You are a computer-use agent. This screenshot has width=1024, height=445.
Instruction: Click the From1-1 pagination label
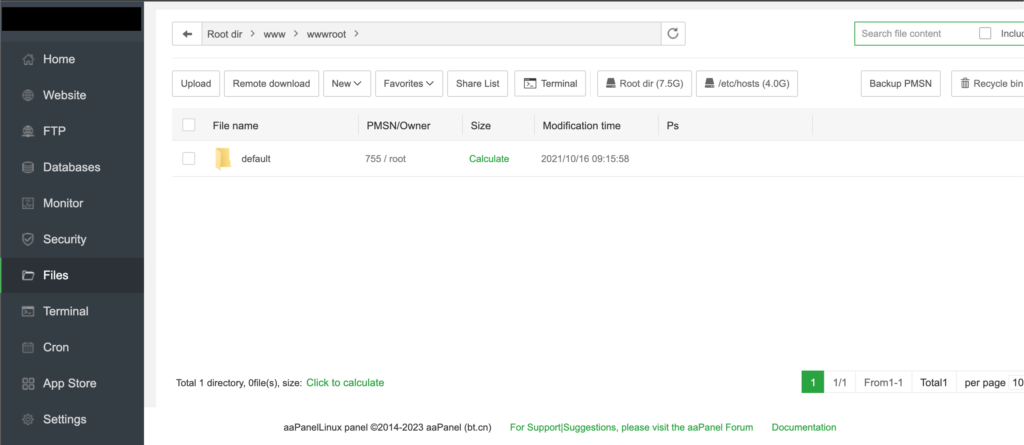click(x=884, y=383)
